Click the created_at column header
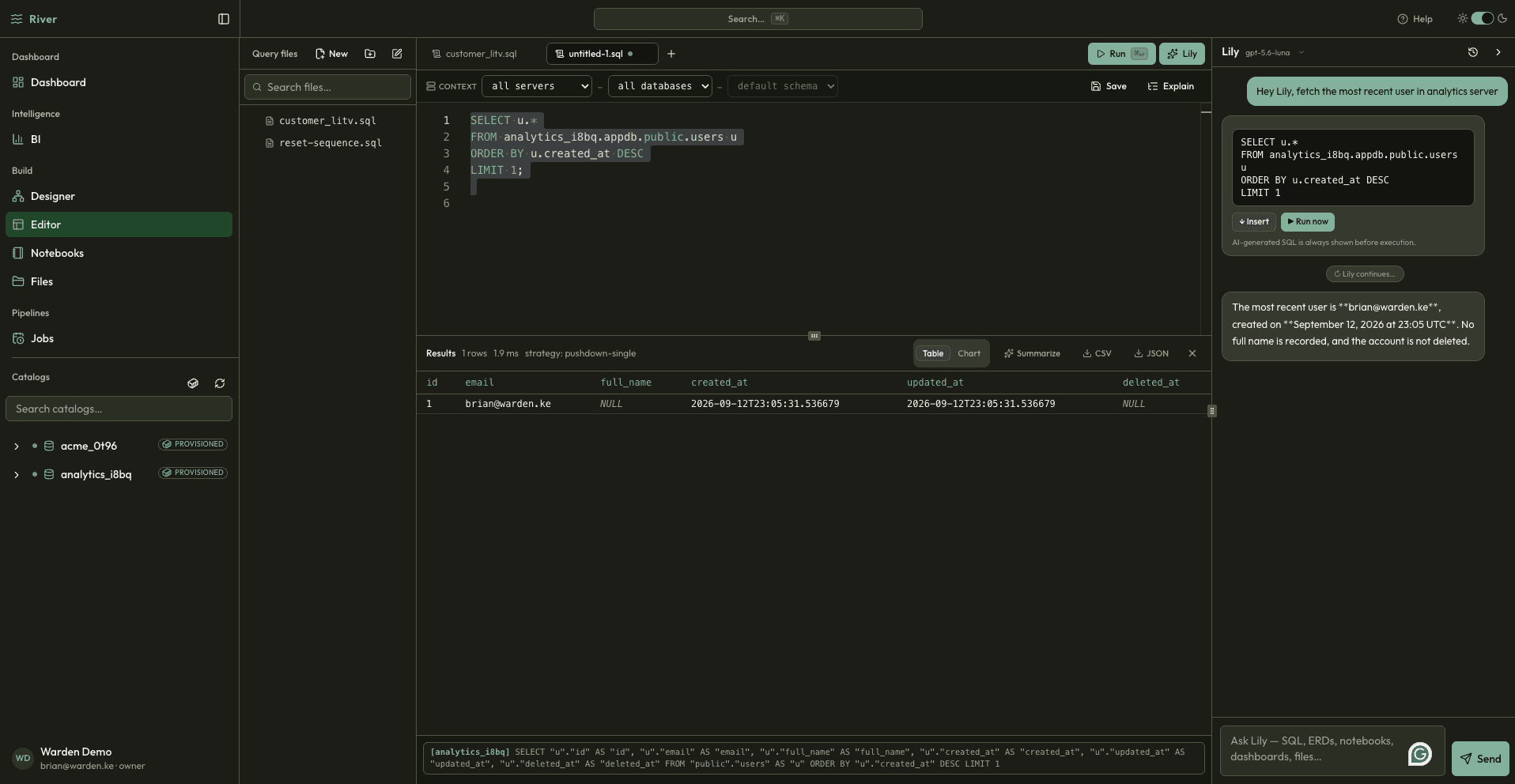The width and height of the screenshot is (1515, 784). [x=720, y=383]
